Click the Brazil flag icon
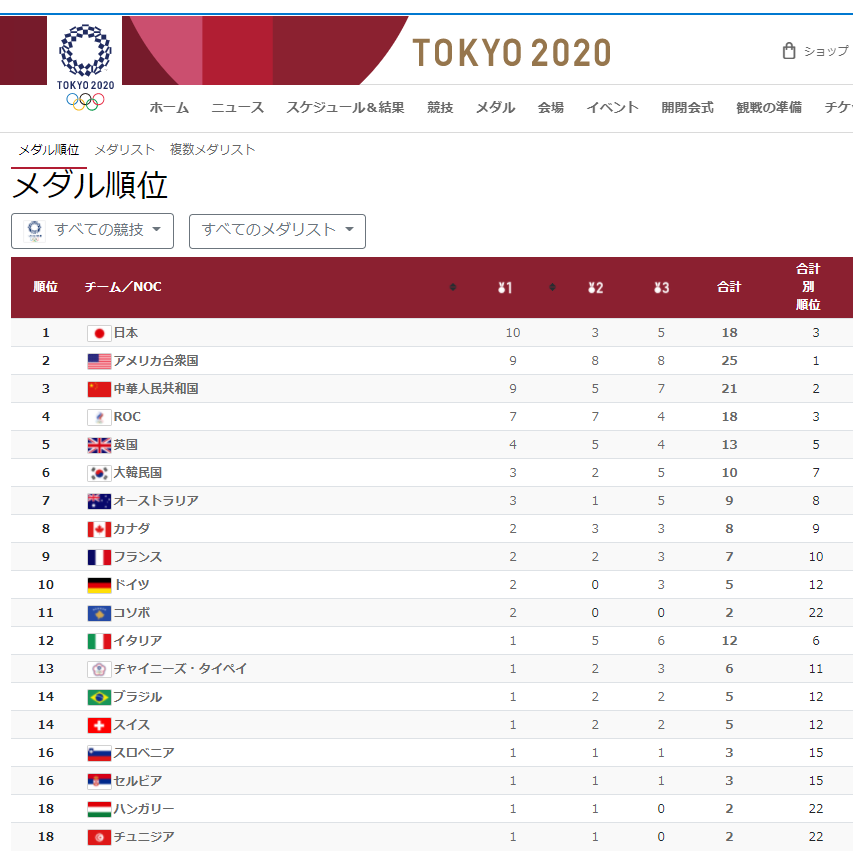Viewport: 853px width, 851px height. tap(99, 697)
